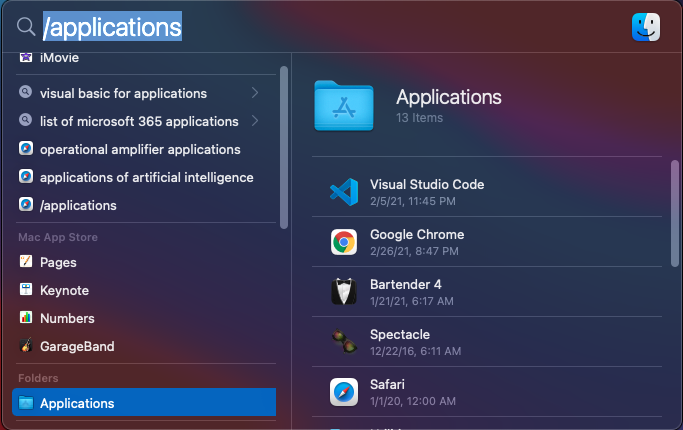Screen dimensions: 683x430
Task: Click folder icon in selected Applications row
Action: pyautogui.click(x=26, y=402)
